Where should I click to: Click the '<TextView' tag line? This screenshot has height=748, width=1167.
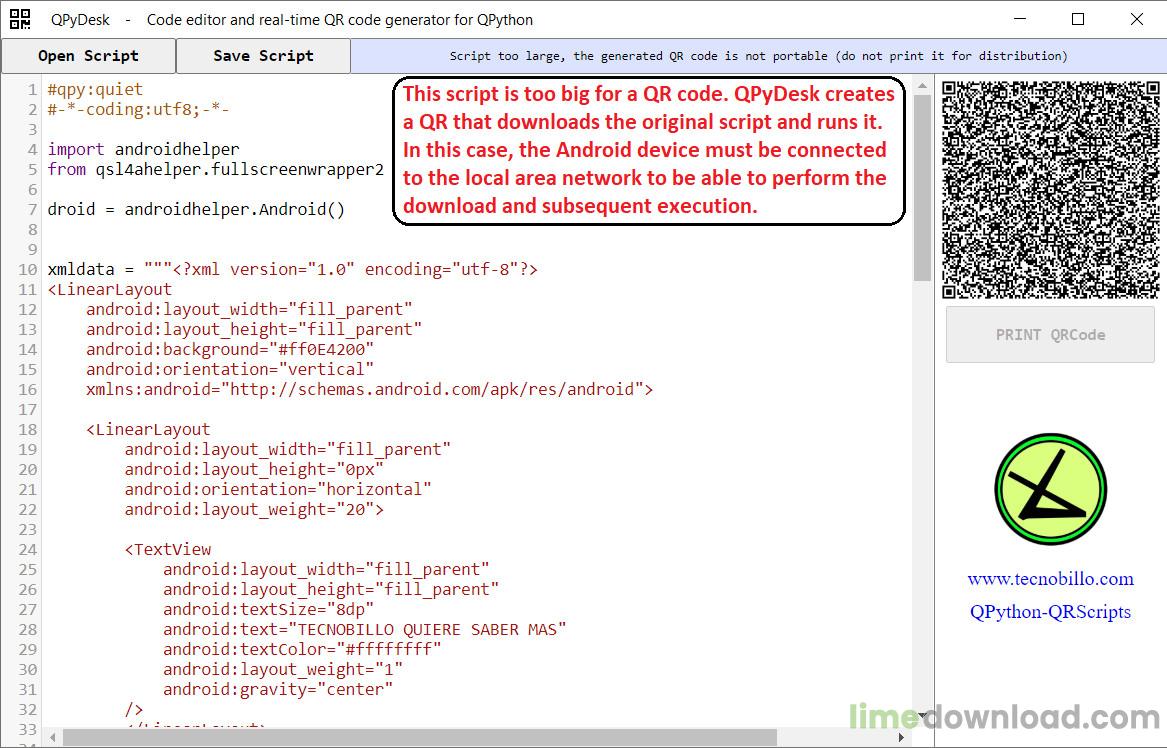(x=168, y=549)
